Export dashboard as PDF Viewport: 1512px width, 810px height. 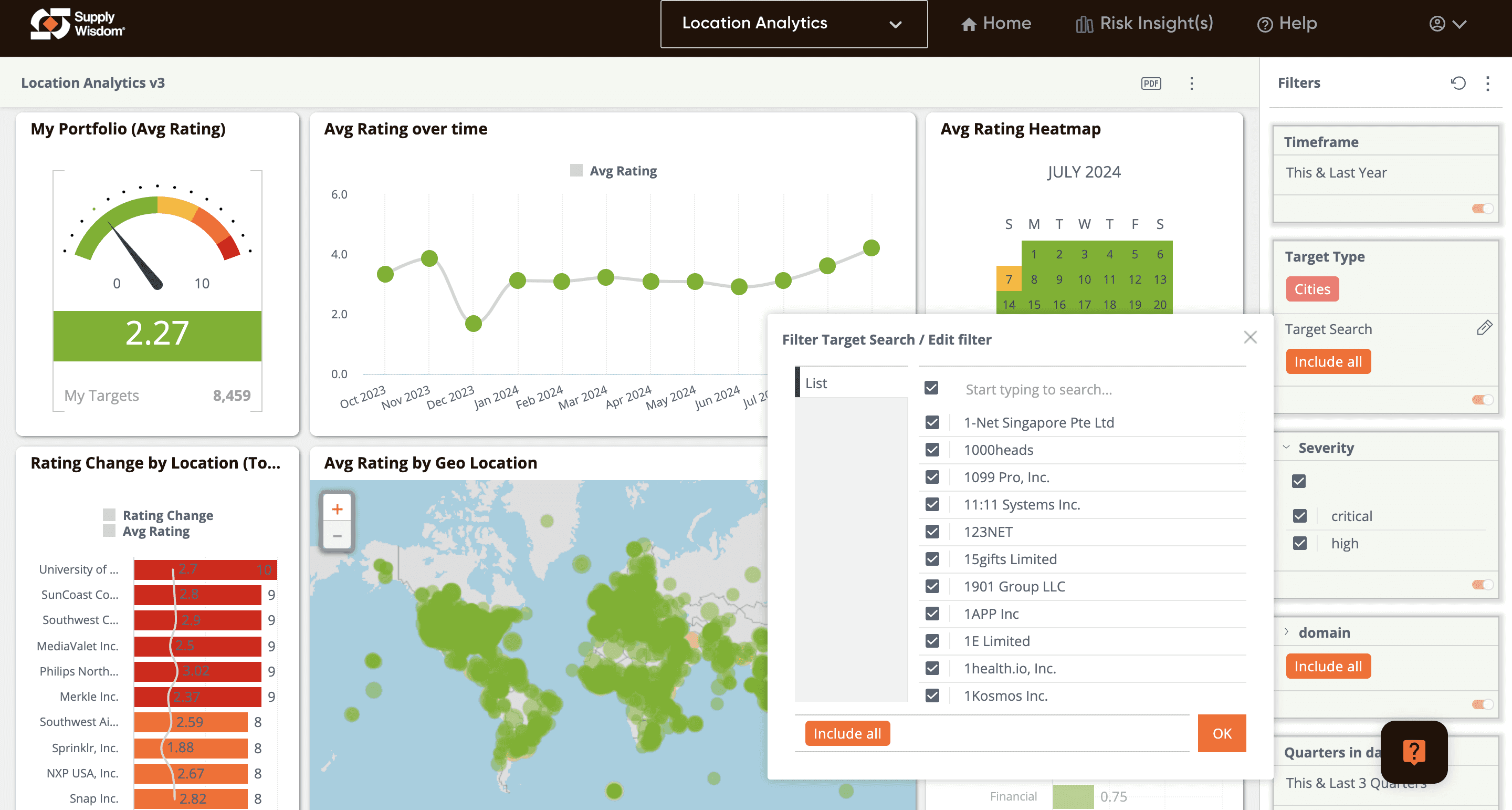click(x=1151, y=84)
